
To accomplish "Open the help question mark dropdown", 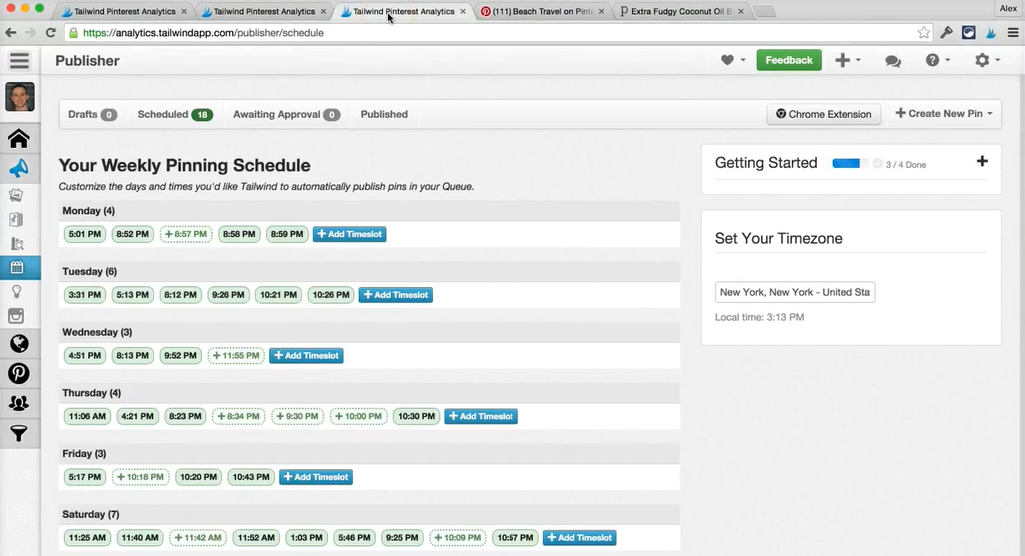I will tap(937, 60).
